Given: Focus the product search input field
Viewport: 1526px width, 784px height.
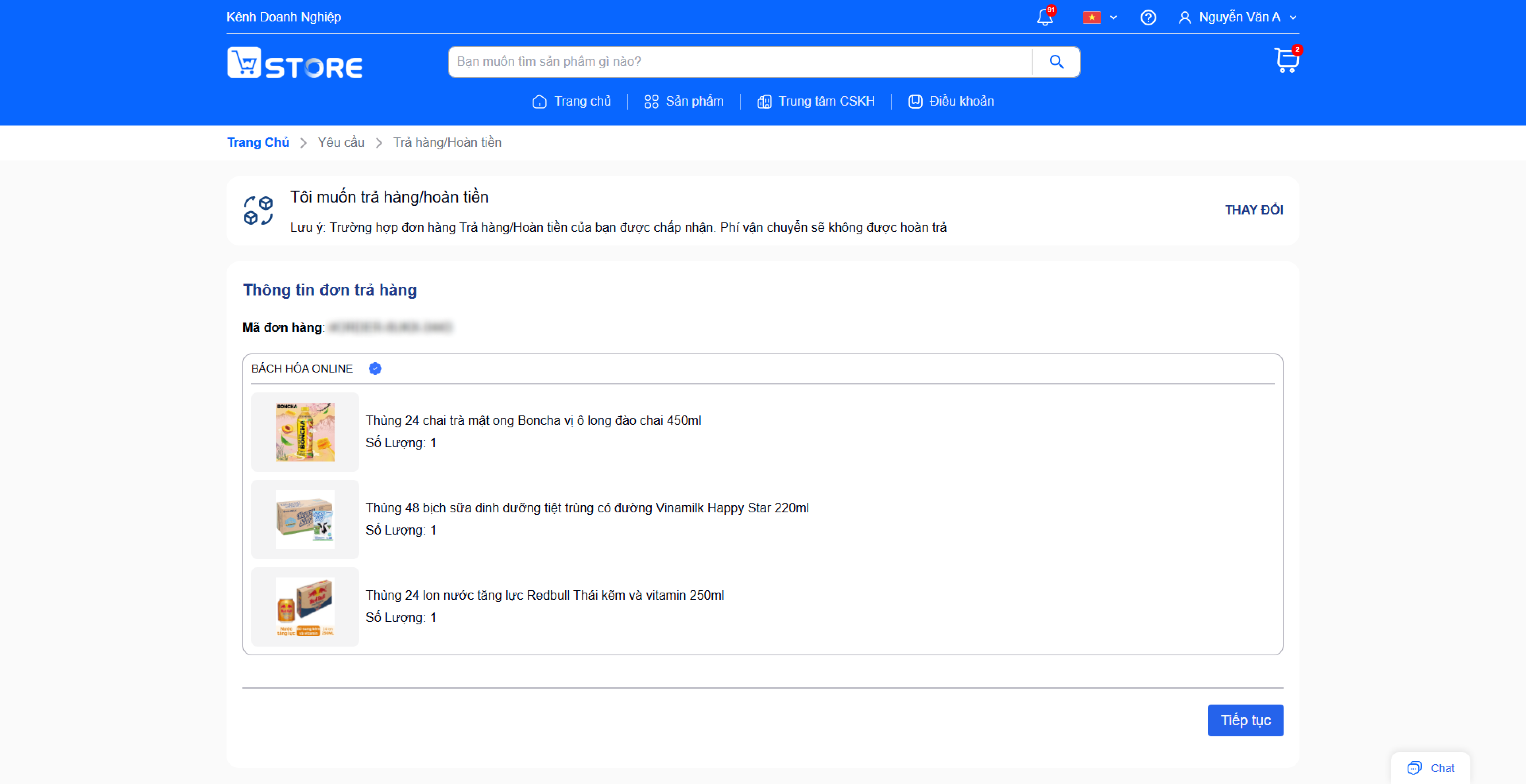Looking at the screenshot, I should point(740,62).
